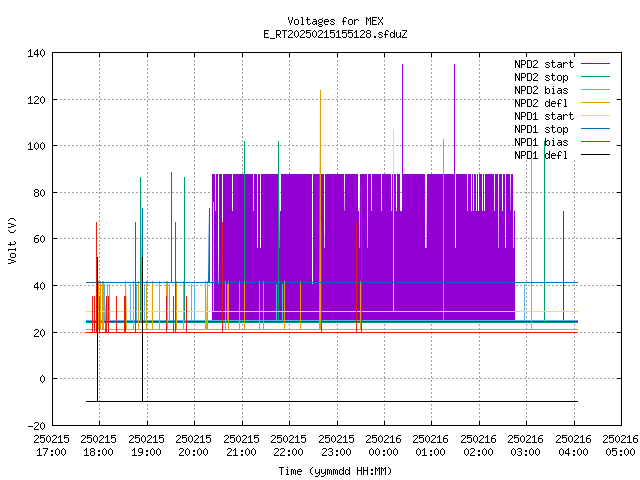Image resolution: width=640 pixels, height=480 pixels.
Task: Click the yellow NPD1 start legend line
Action: [595, 116]
